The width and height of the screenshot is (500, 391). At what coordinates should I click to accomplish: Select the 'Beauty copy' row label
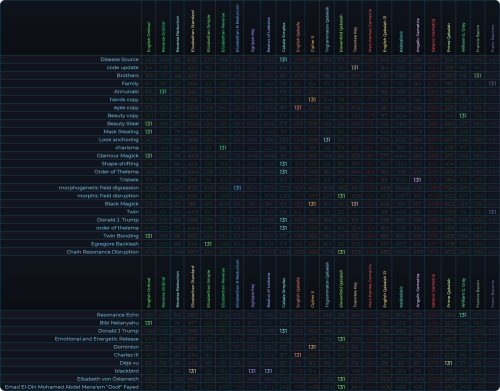pos(123,116)
